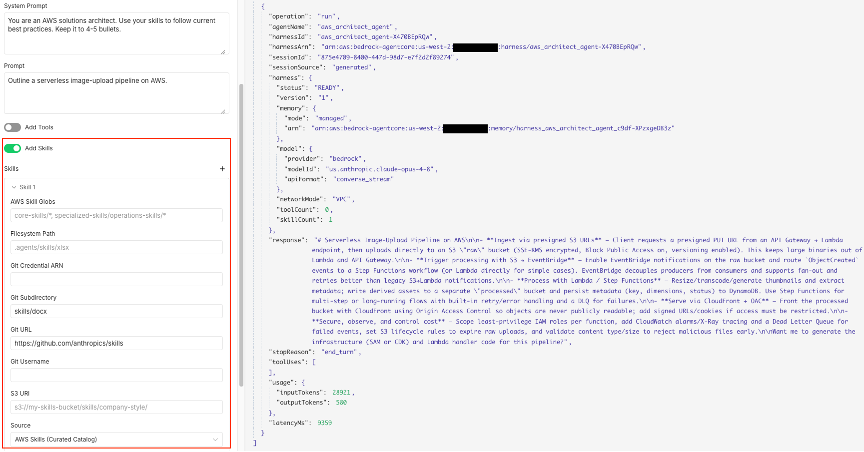Toggle the Add Tools switch on

point(12,127)
